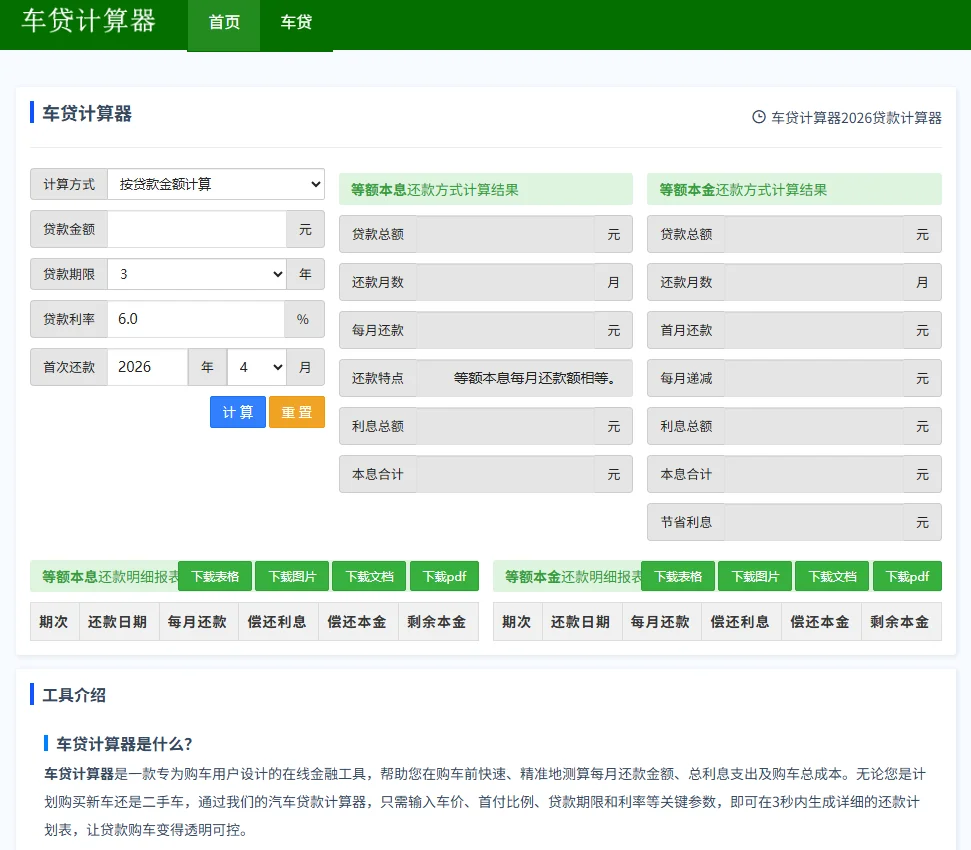Click 下载图片 under 等额本金 report section
971x850 pixels.
[x=754, y=576]
